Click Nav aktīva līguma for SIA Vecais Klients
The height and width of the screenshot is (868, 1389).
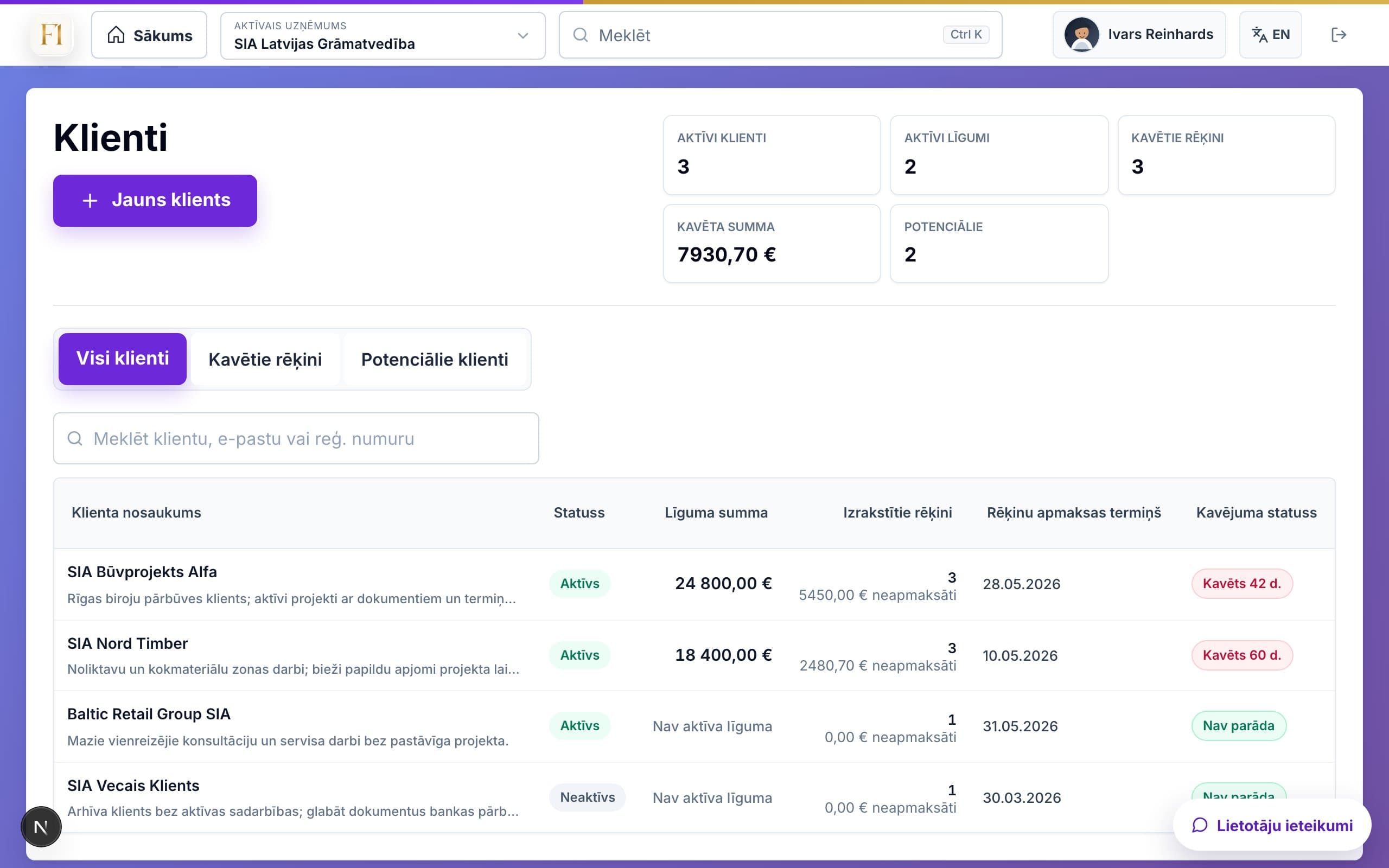pyautogui.click(x=712, y=799)
